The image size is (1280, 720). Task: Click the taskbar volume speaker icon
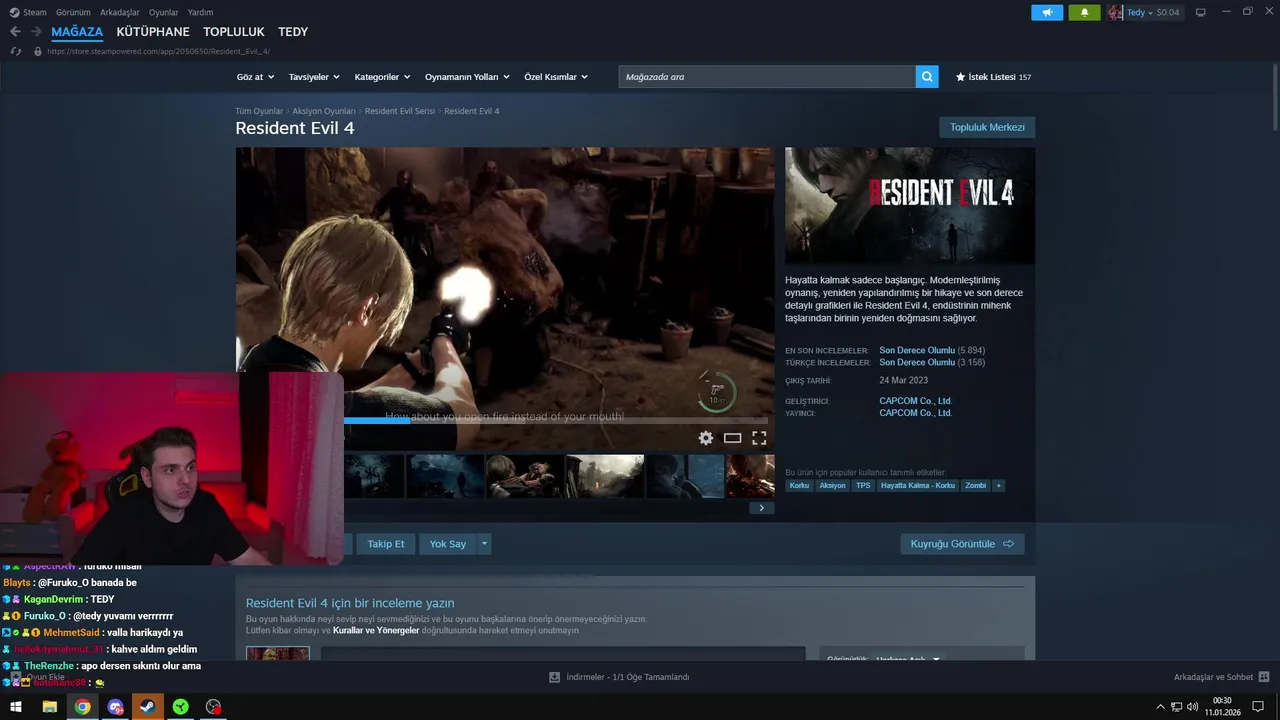[1193, 707]
